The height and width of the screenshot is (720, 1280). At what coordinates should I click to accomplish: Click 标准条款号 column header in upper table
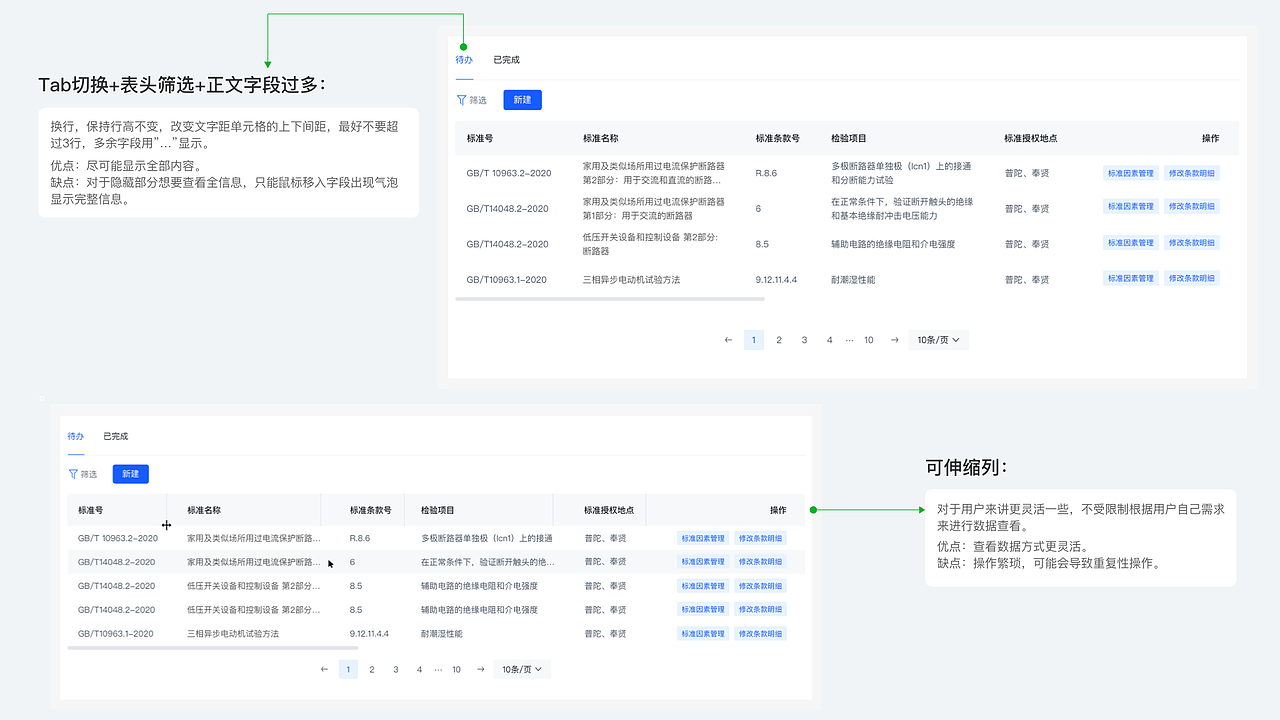tap(778, 138)
